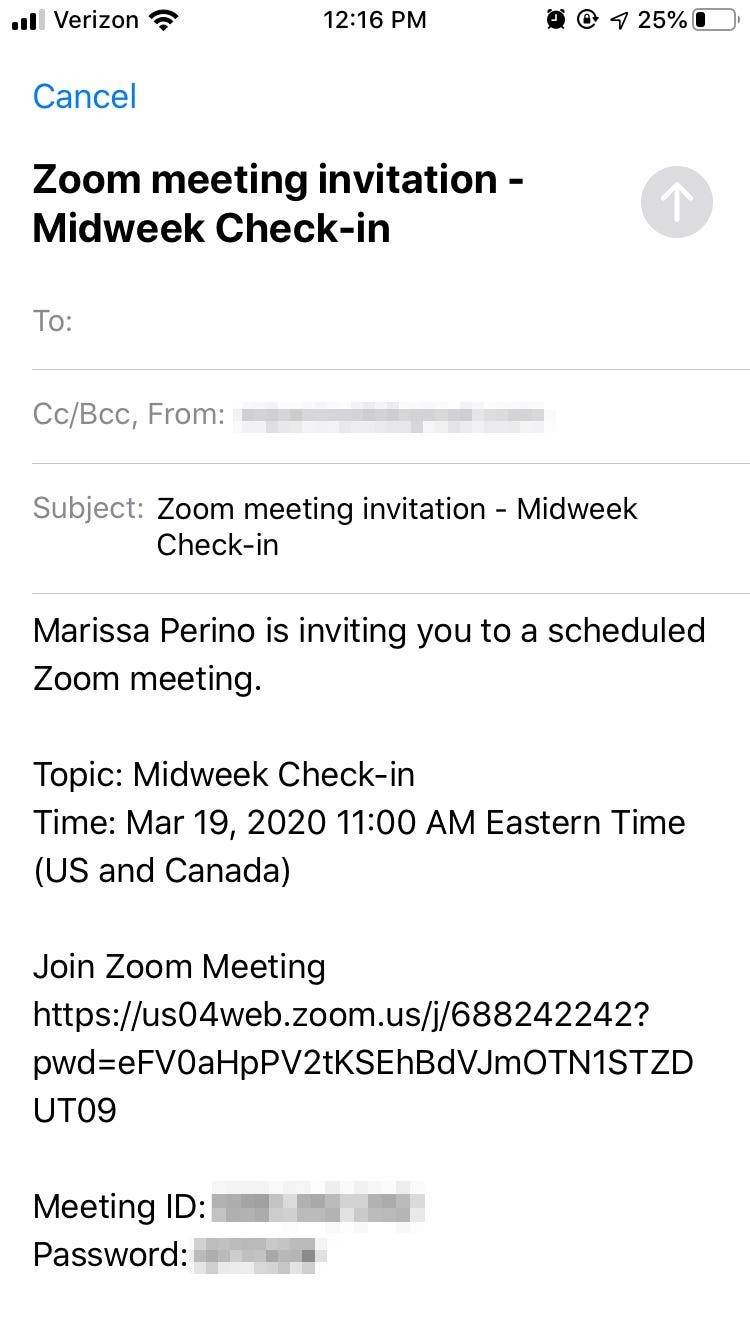Screen dimensions: 750x1334
Task: Tap the Verizon carrier label
Action: pos(98,19)
